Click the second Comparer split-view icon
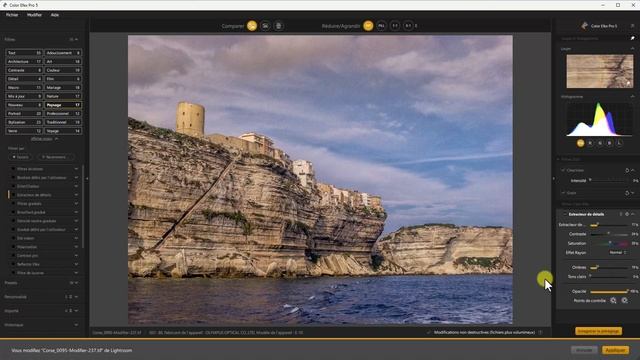The image size is (640, 360). (x=265, y=26)
